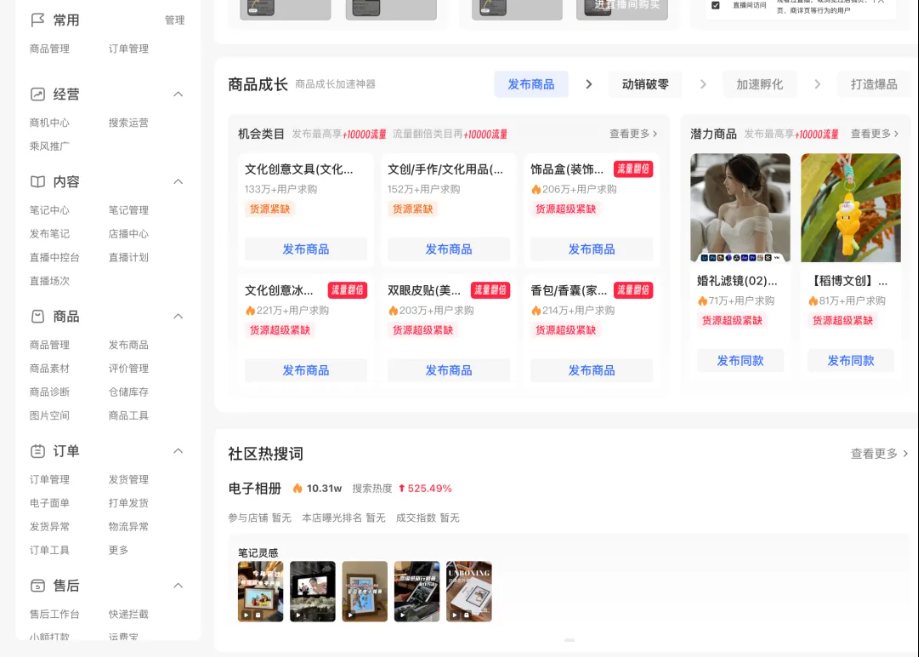Select the 加速孵化 step tab
The width and height of the screenshot is (919, 657).
tap(760, 84)
